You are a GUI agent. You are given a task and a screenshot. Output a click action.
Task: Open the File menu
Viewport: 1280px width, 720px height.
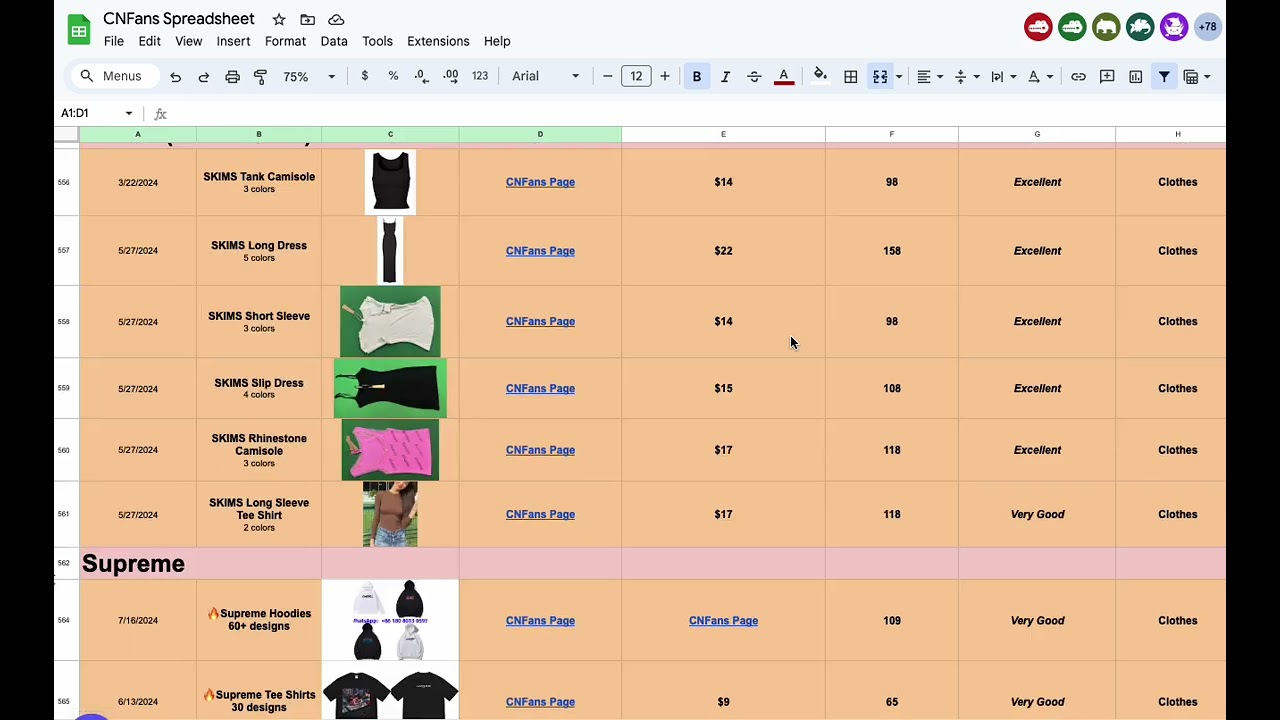pos(114,41)
